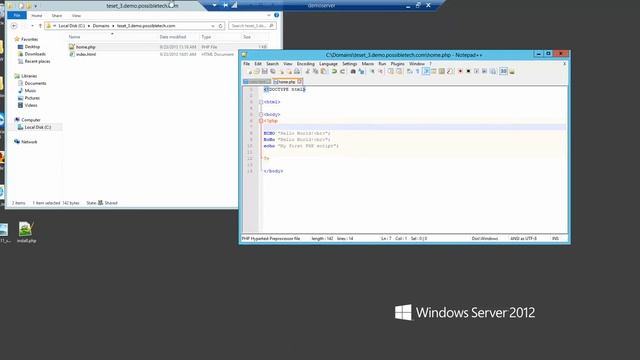Click the Copy icon in Notepad++ toolbar
The image size is (640, 360).
pos(316,71)
